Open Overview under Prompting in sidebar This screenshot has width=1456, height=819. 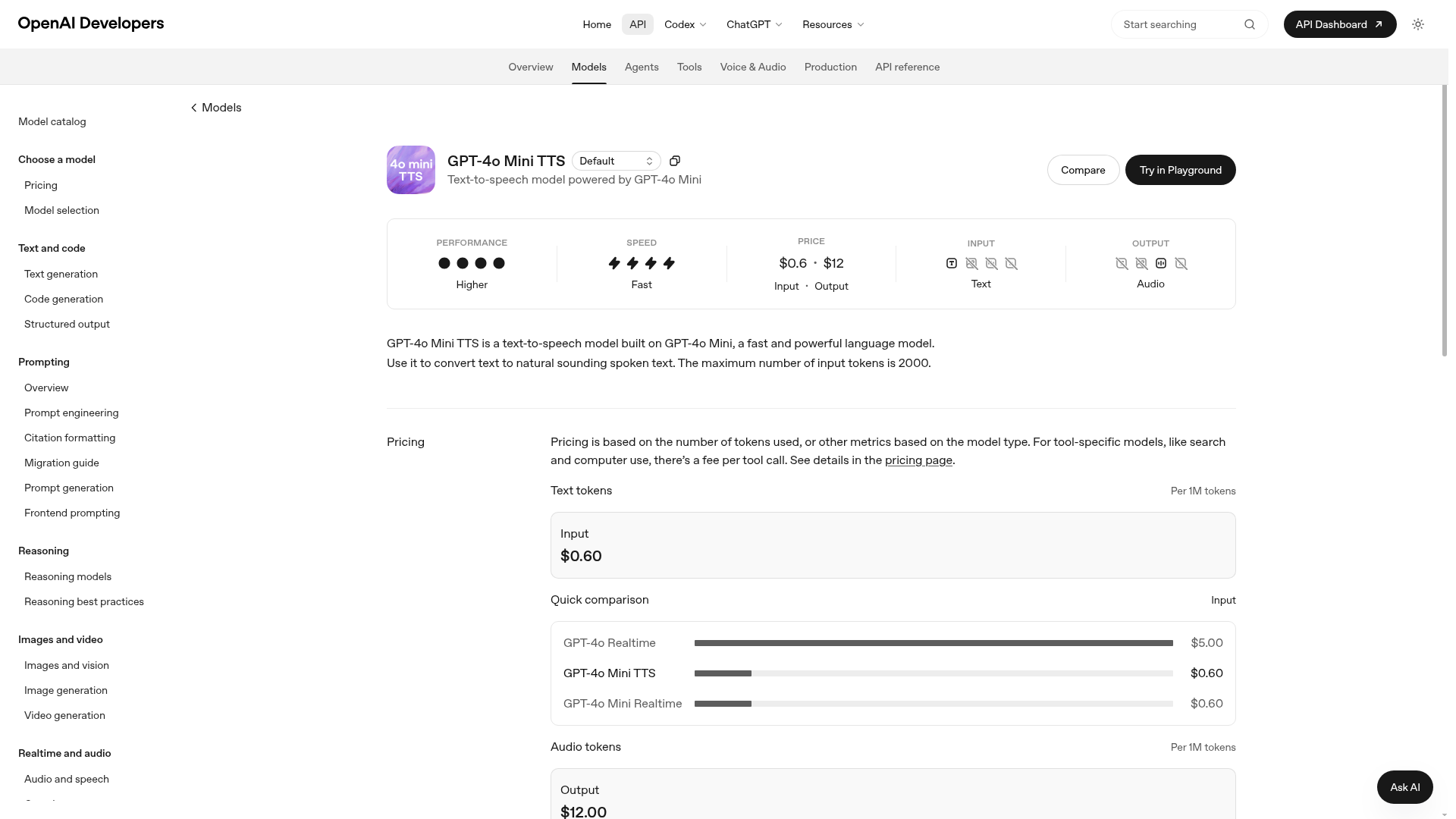(46, 388)
